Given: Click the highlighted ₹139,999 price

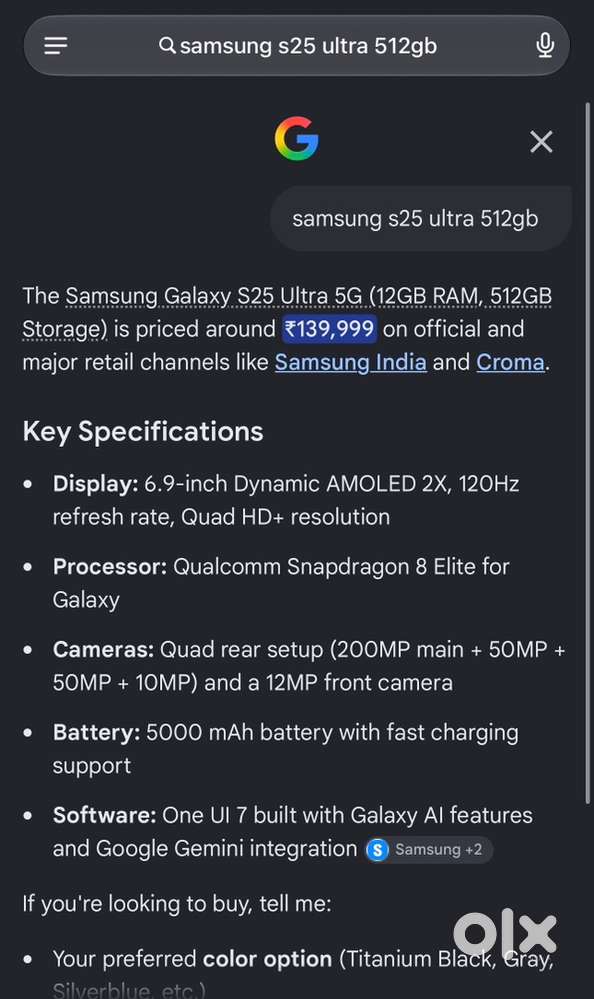Looking at the screenshot, I should pyautogui.click(x=330, y=329).
